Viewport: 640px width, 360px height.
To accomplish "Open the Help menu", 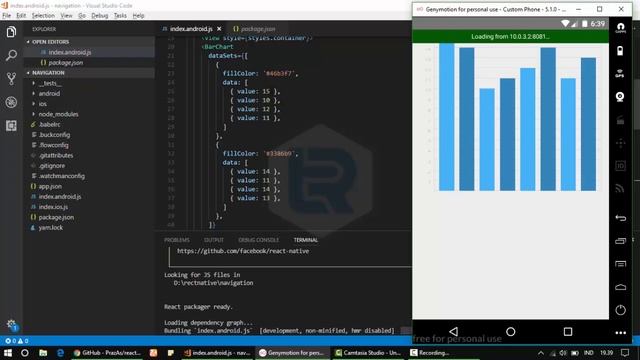I will click(138, 16).
